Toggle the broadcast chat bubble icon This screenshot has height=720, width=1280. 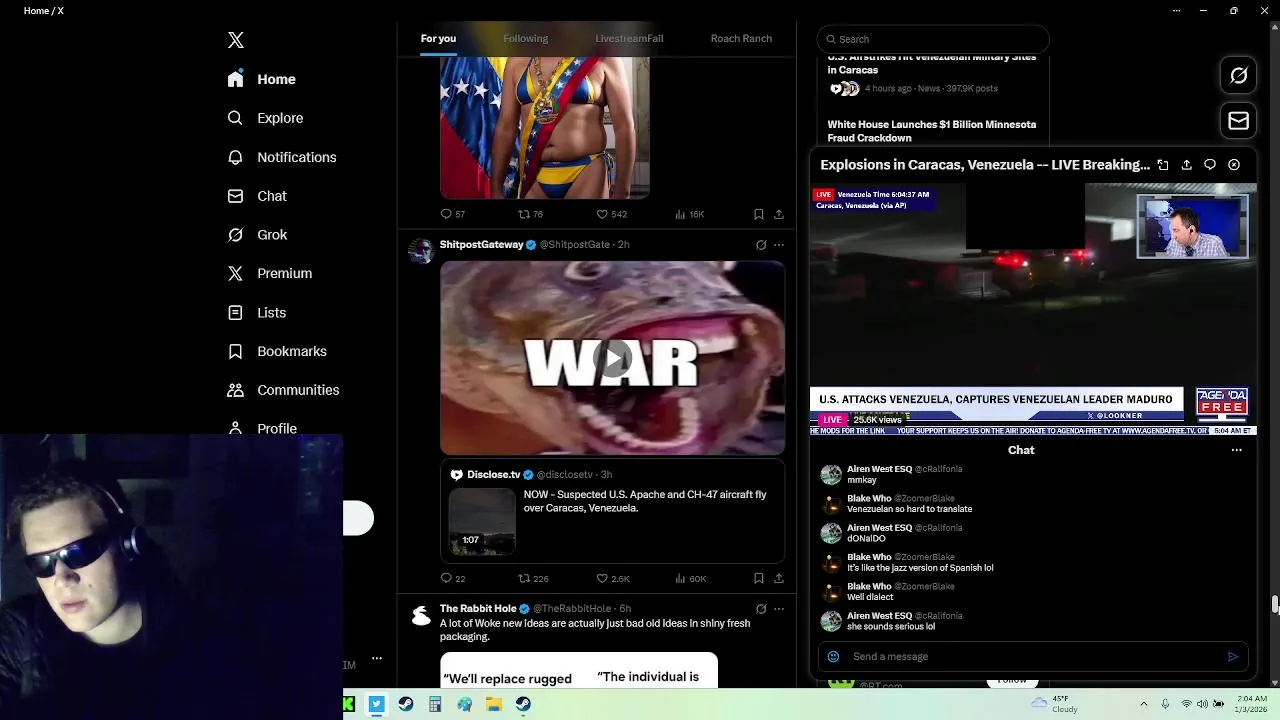click(x=1210, y=165)
